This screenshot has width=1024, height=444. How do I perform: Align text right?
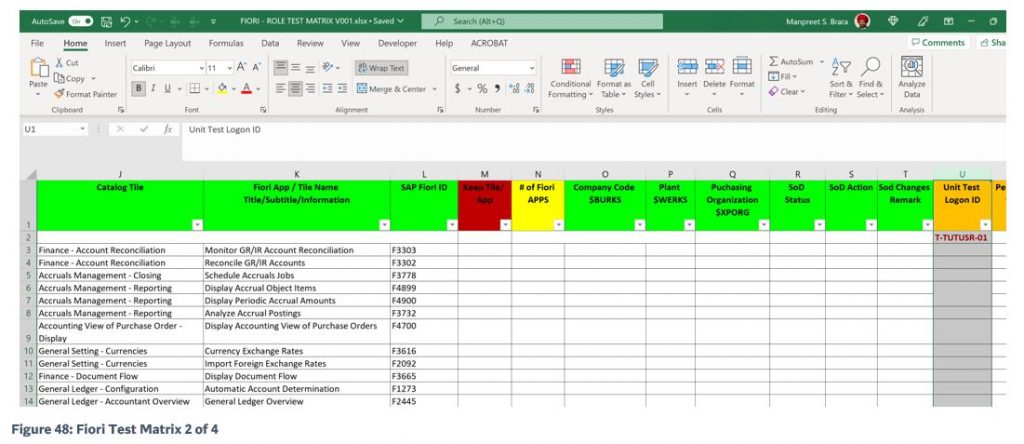coord(311,88)
